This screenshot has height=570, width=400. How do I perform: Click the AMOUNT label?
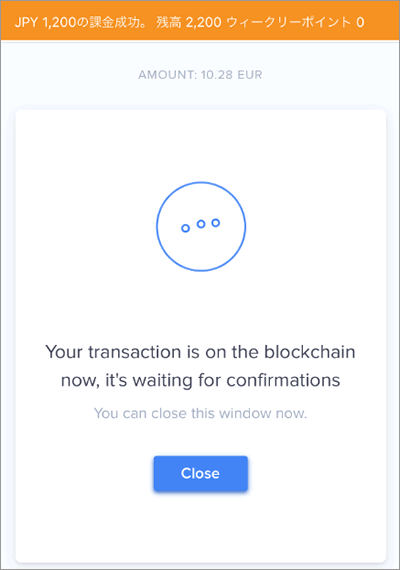pyautogui.click(x=167, y=75)
